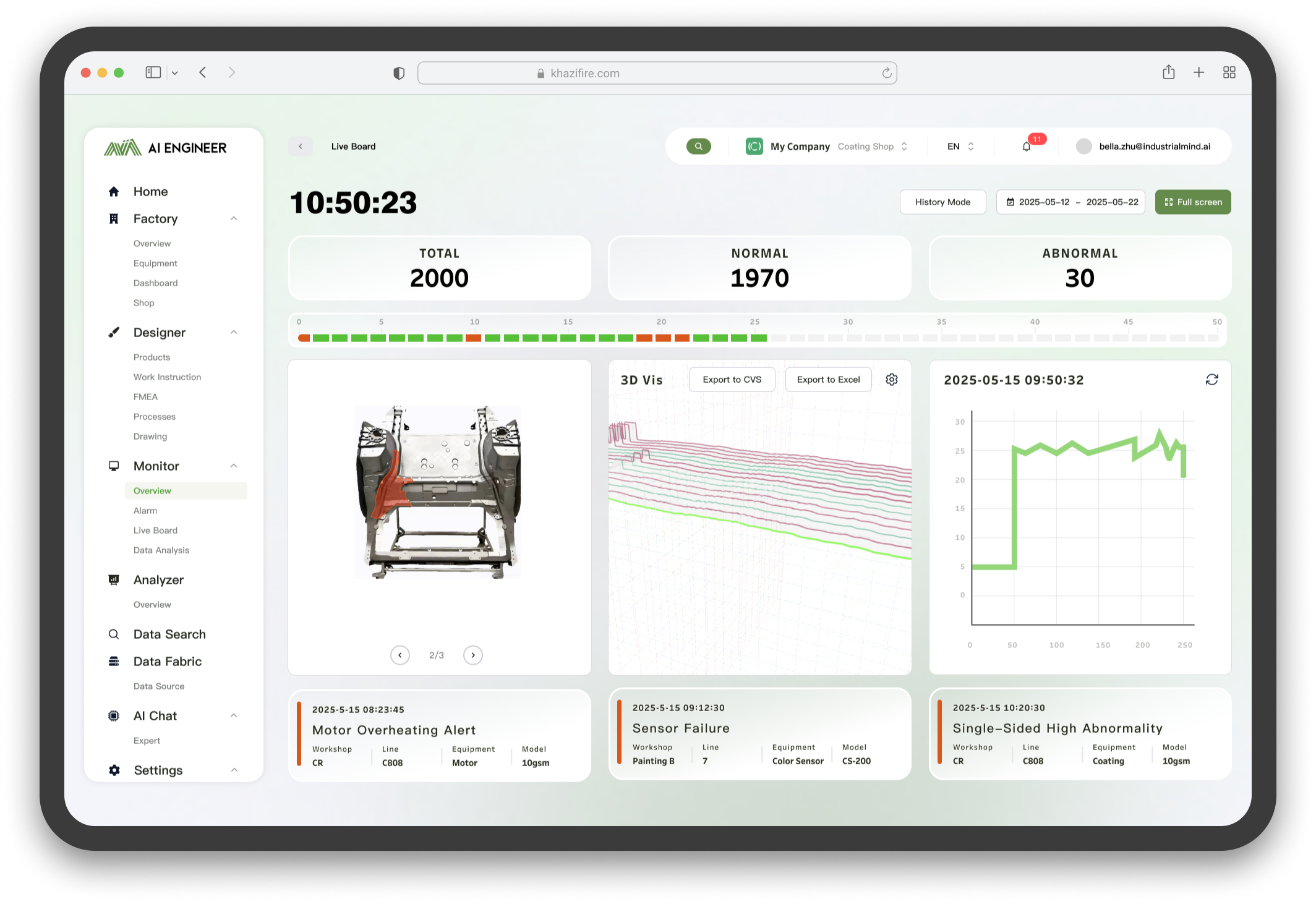Refresh the line chart panel
The width and height of the screenshot is (1316, 904).
[1211, 380]
